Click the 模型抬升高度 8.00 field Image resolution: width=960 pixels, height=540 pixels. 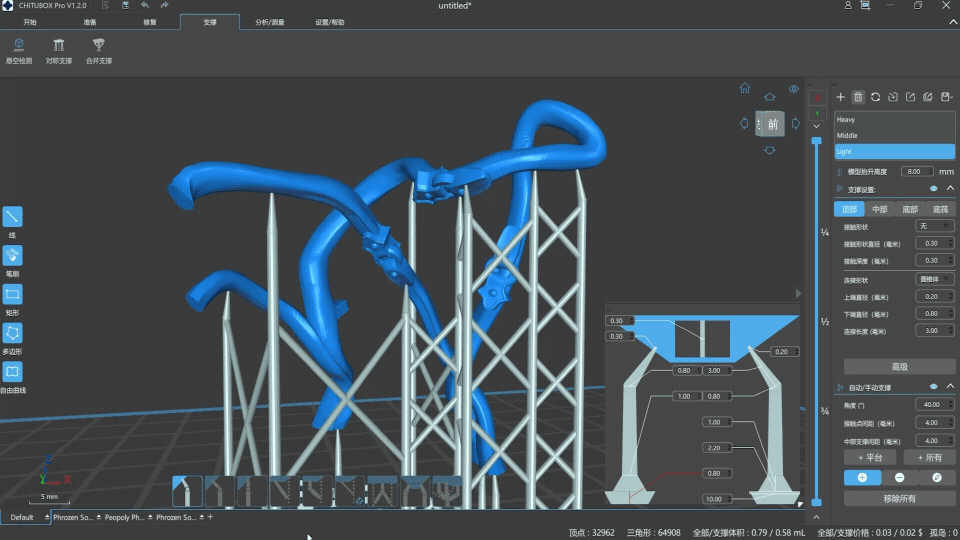click(x=917, y=171)
